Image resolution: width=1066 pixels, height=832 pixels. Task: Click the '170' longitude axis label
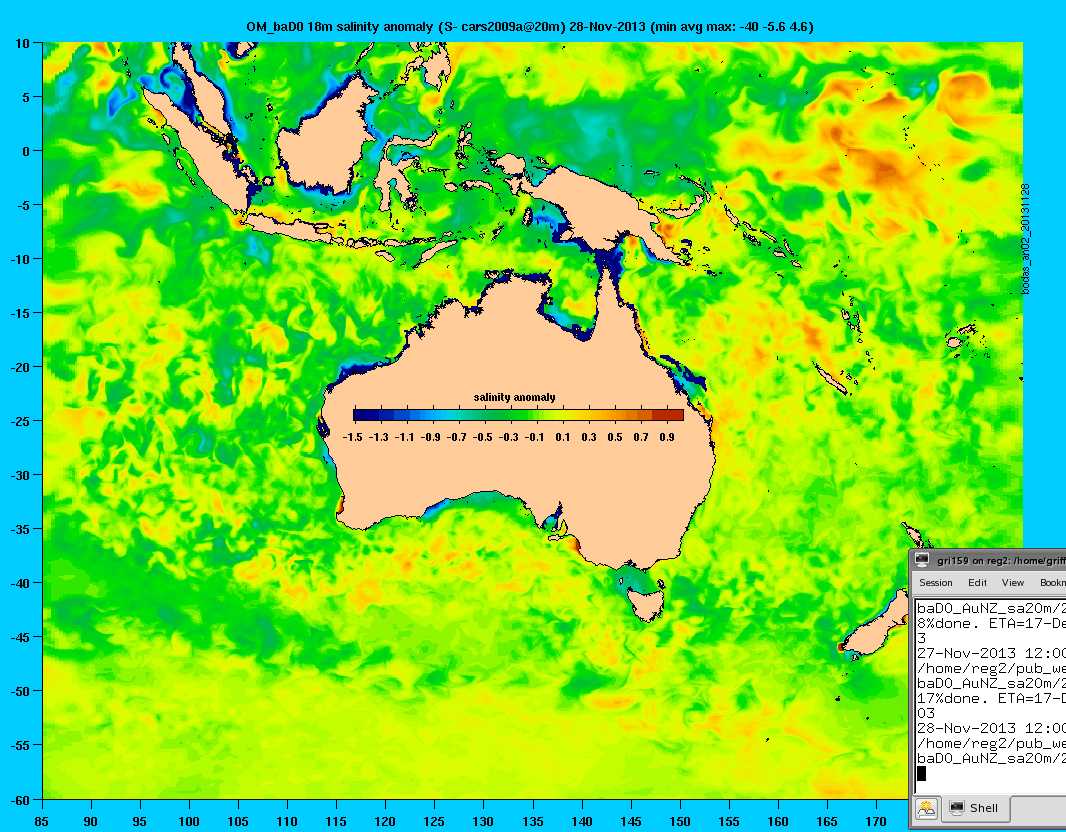(x=876, y=821)
